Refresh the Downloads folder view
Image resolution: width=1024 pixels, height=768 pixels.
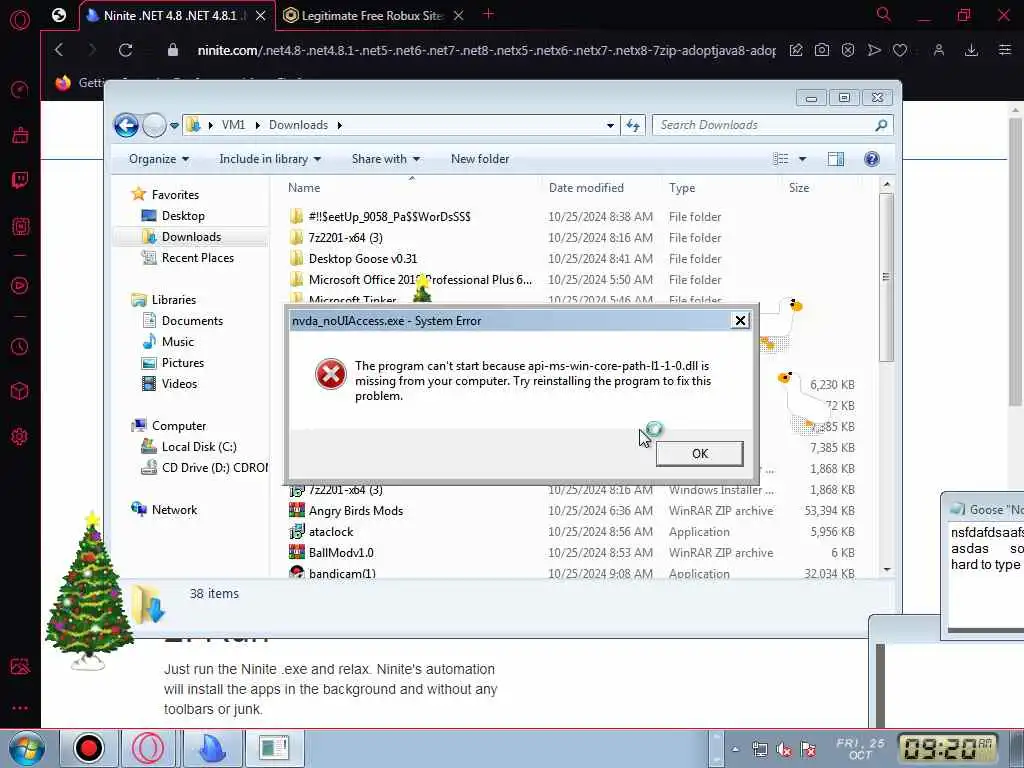633,125
